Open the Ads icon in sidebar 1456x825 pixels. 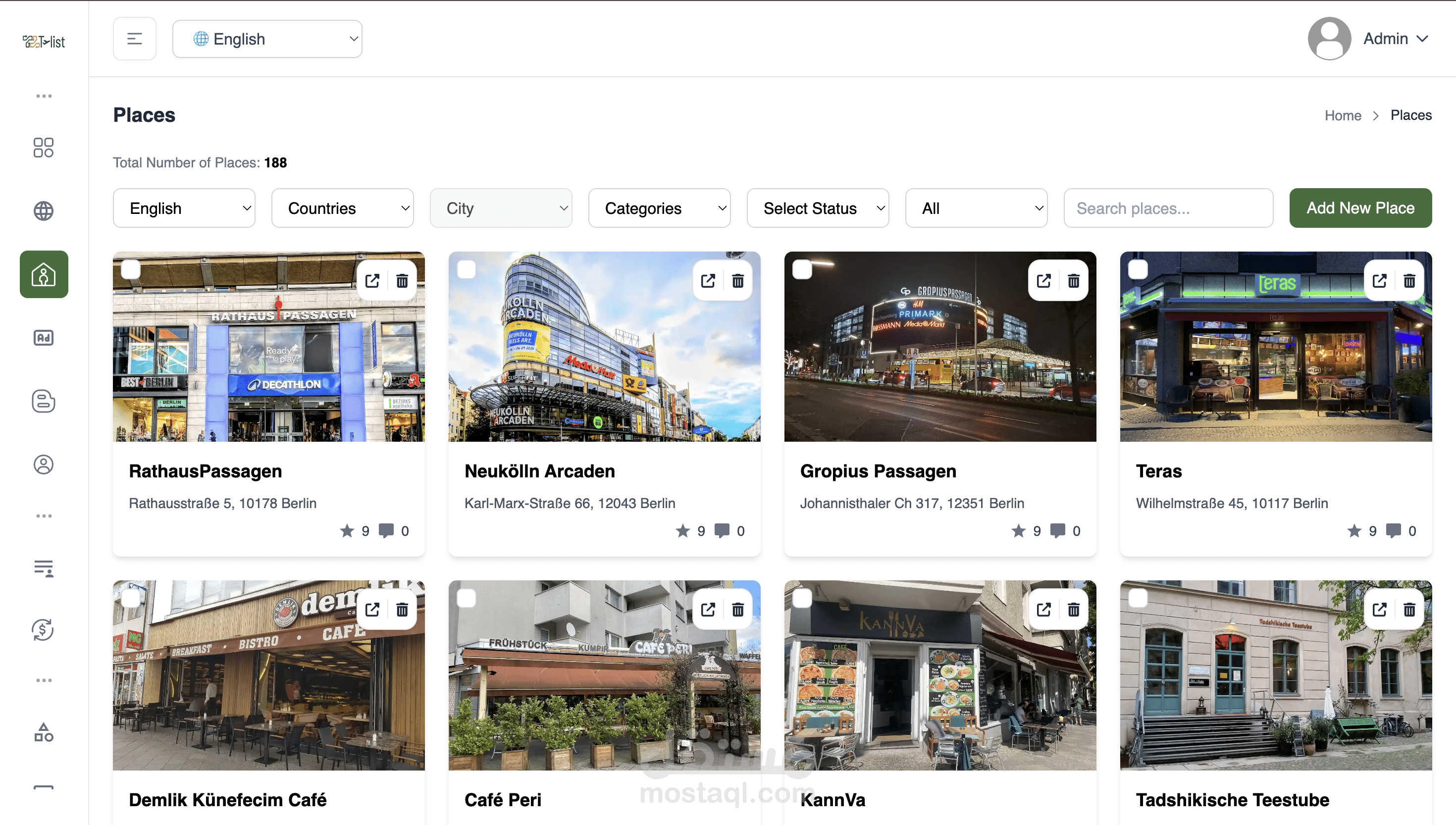pos(44,338)
